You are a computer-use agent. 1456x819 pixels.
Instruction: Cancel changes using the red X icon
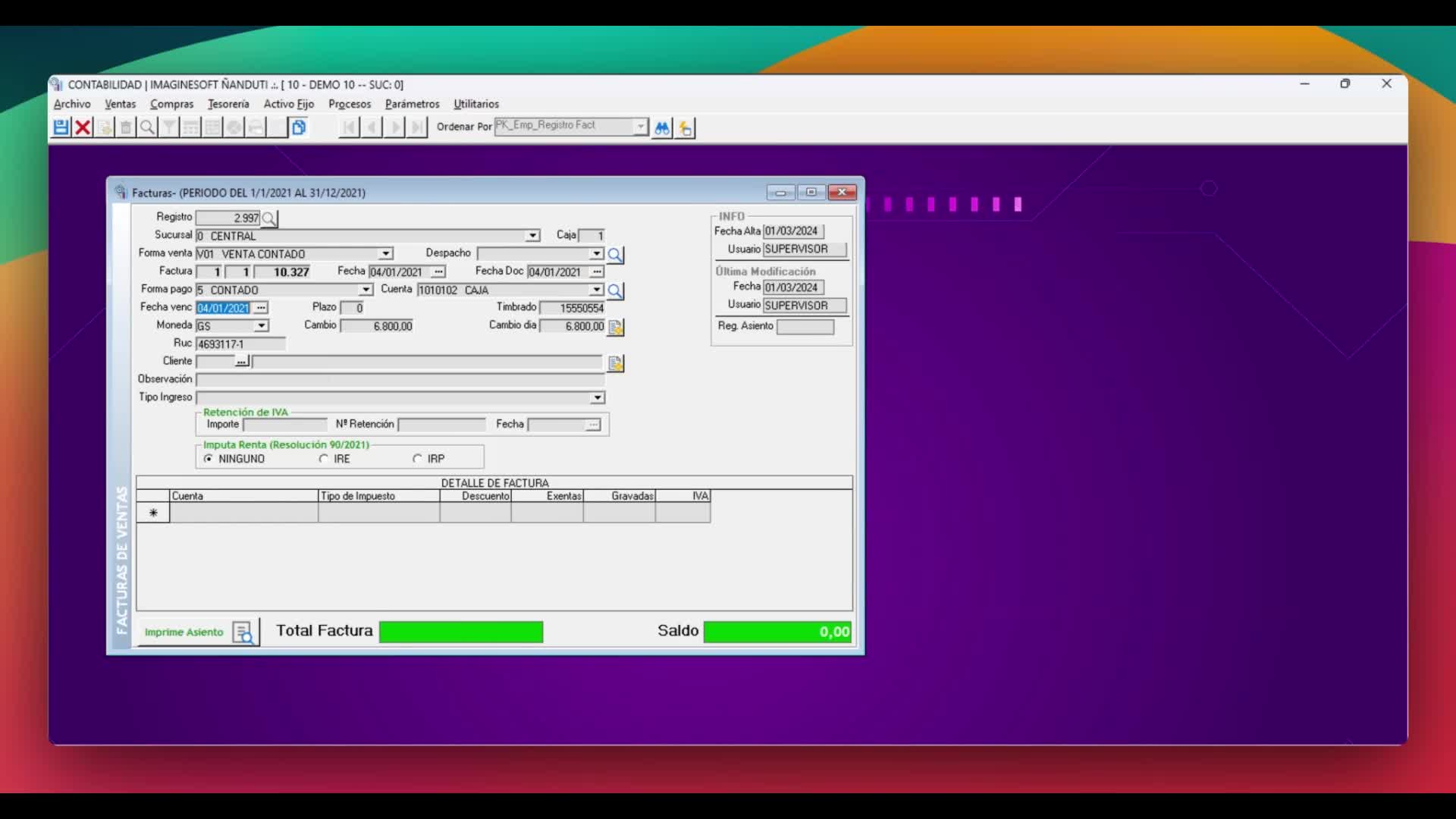coord(82,127)
